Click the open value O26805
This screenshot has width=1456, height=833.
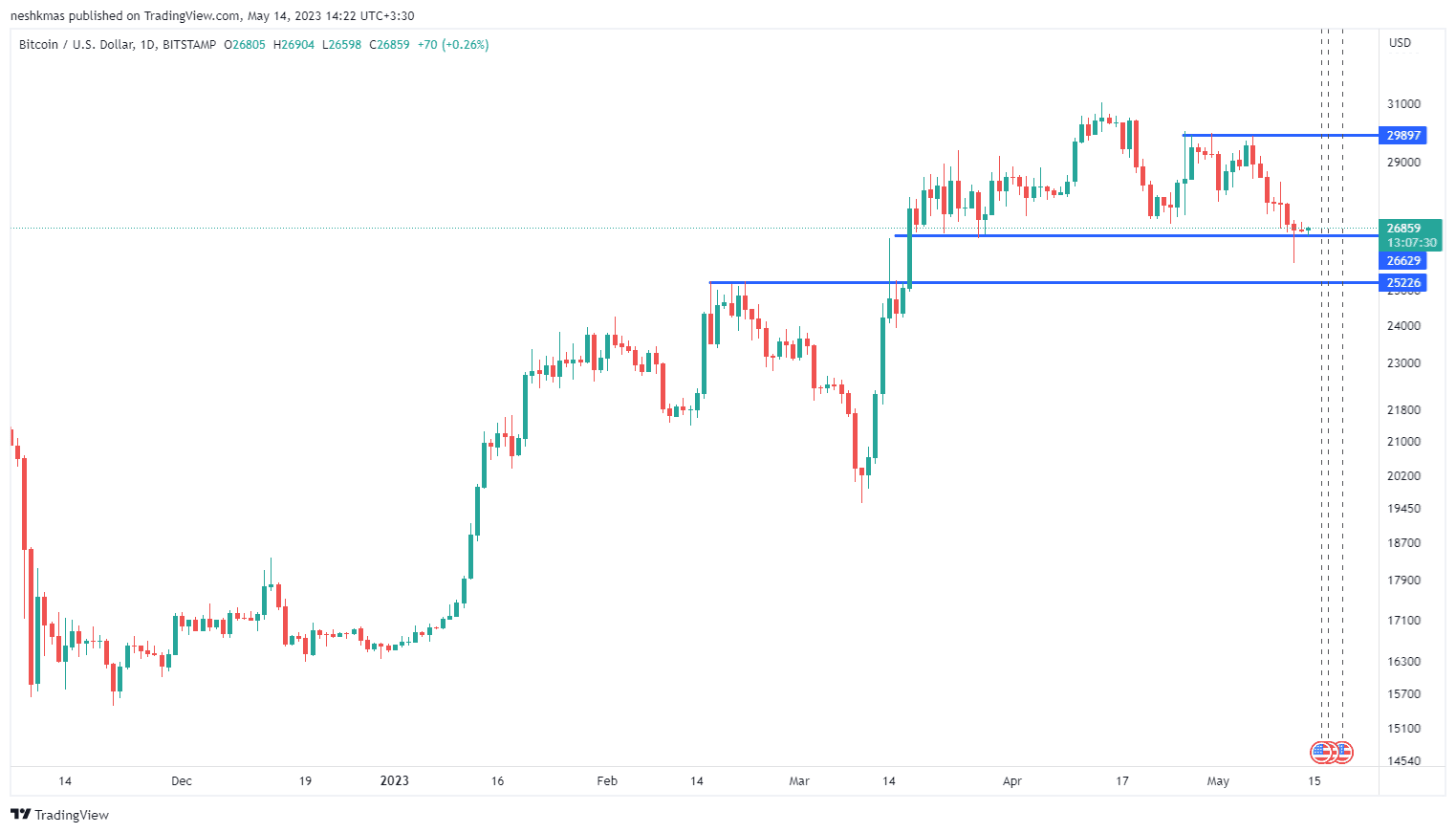[x=245, y=45]
